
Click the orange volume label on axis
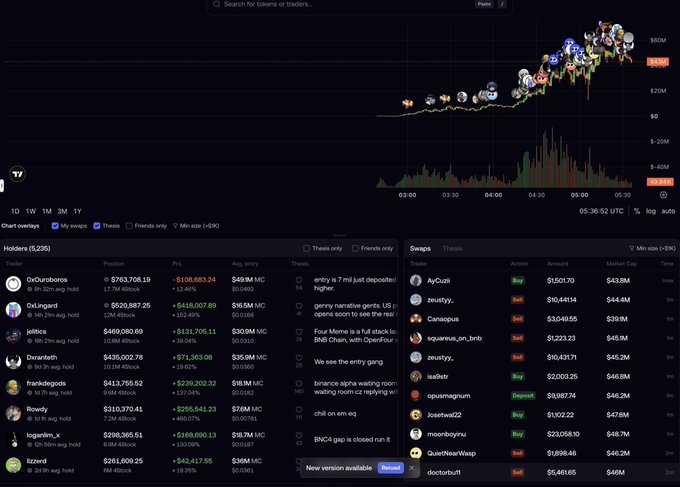point(660,182)
